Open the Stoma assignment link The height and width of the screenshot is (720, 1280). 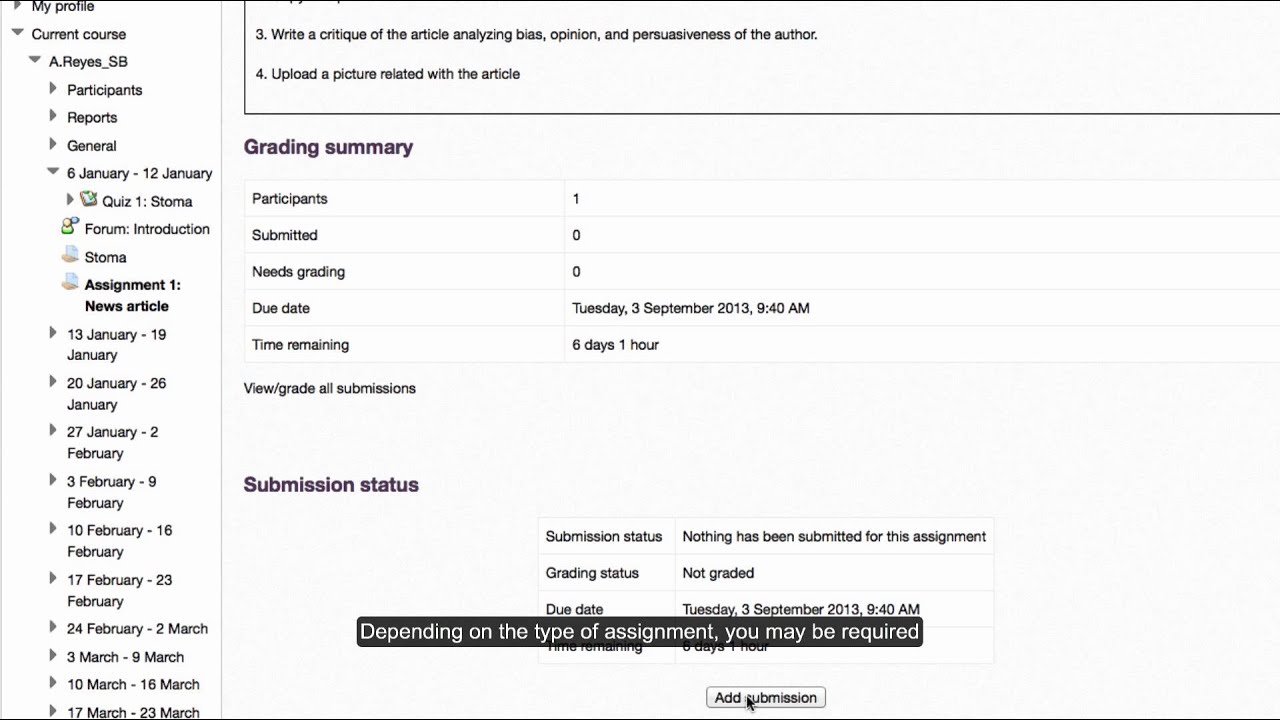(x=105, y=257)
